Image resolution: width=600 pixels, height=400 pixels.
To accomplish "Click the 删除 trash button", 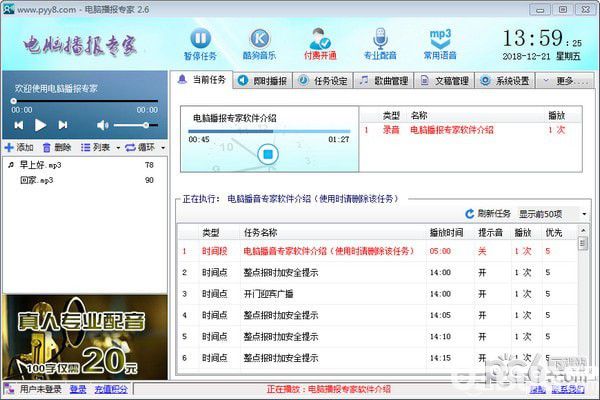I will click(57, 147).
